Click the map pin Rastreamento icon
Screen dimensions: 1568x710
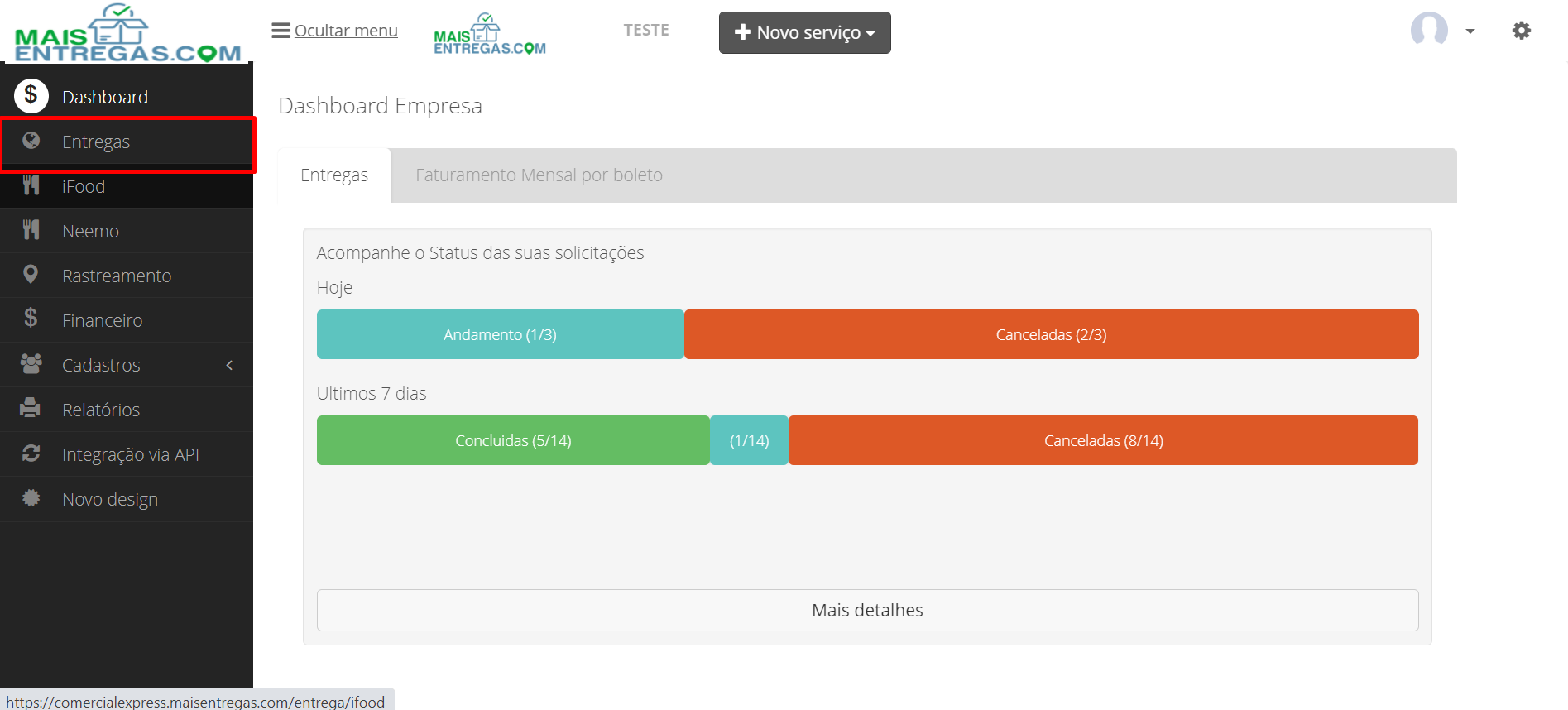31,275
